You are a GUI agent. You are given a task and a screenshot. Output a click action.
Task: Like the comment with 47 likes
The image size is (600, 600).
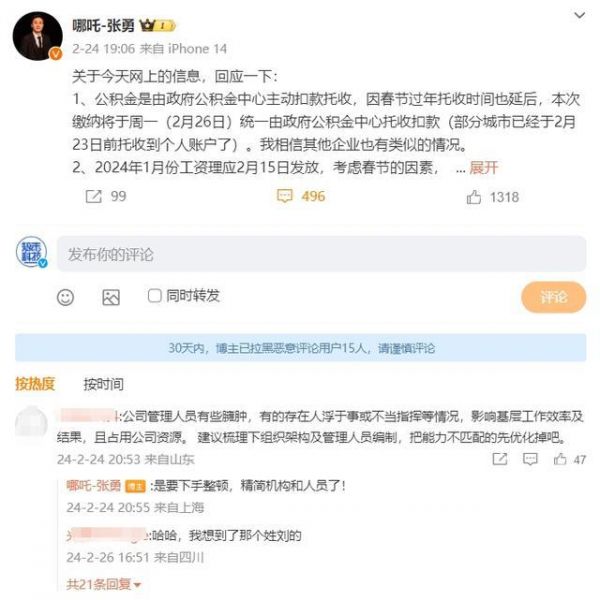[x=560, y=458]
